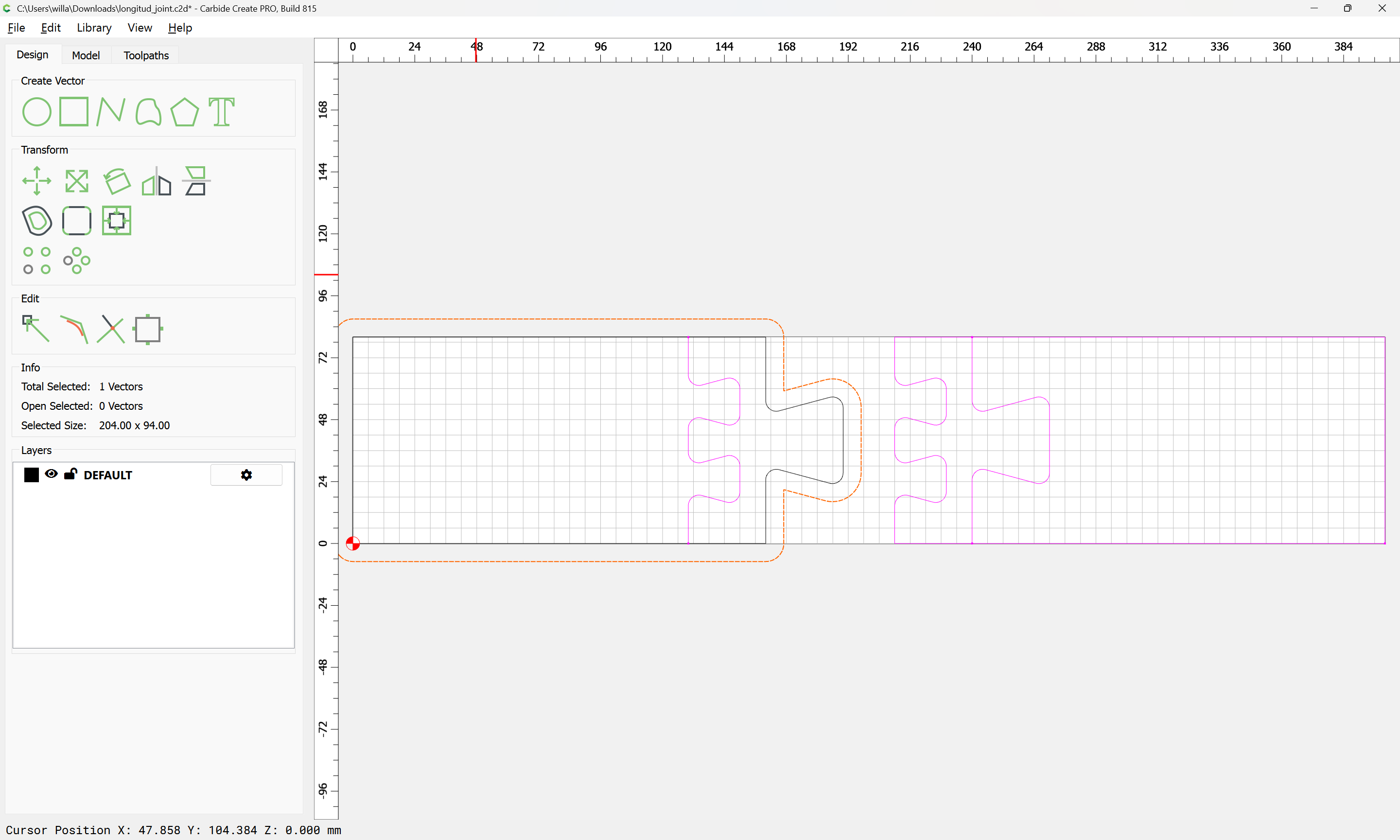Switch to the Model tab

(86, 55)
